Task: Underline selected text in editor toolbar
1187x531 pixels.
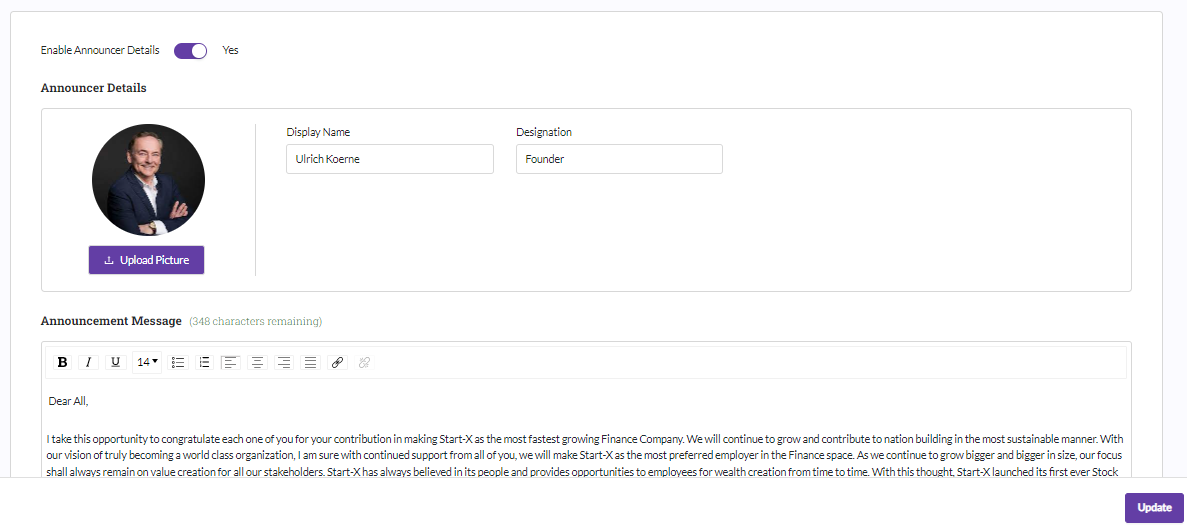Action: [x=115, y=362]
